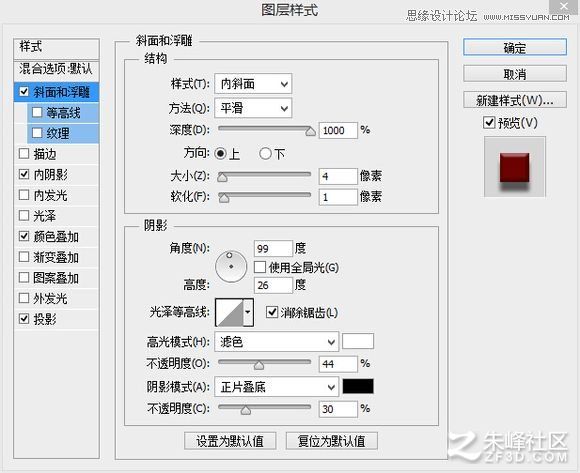
Task: Uncheck 消除锯齿 checkbox
Action: click(272, 312)
